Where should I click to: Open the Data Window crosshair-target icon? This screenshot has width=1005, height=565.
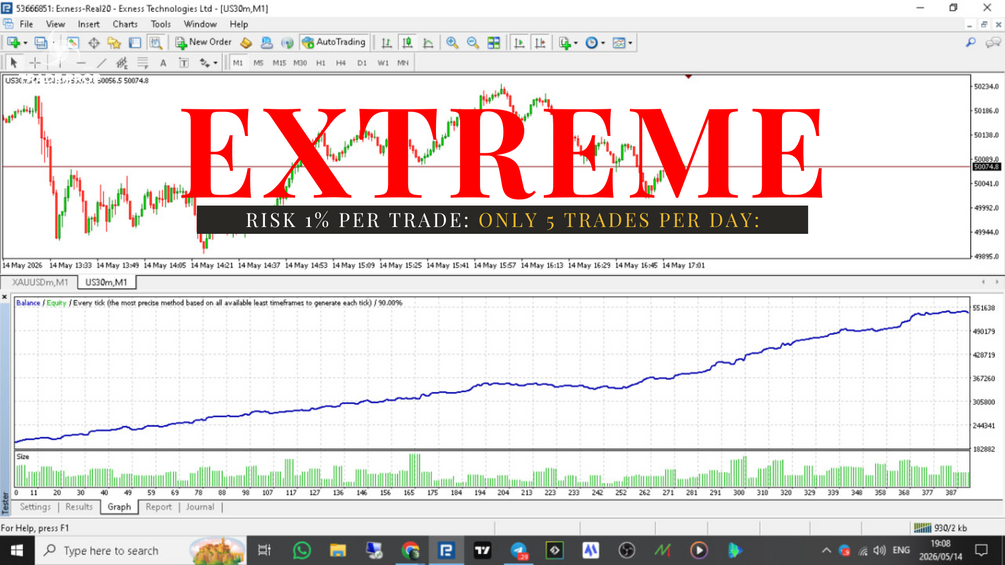[x=94, y=43]
